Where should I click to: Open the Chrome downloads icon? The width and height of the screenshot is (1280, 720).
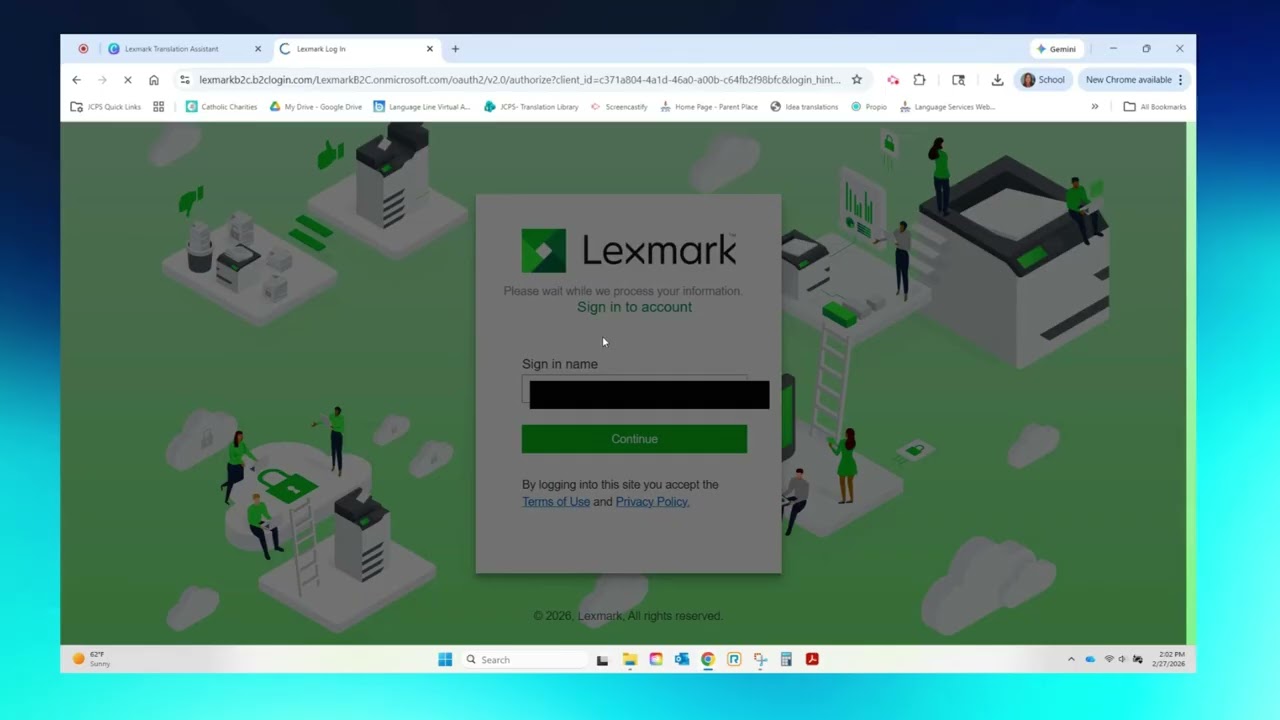pyautogui.click(x=997, y=80)
